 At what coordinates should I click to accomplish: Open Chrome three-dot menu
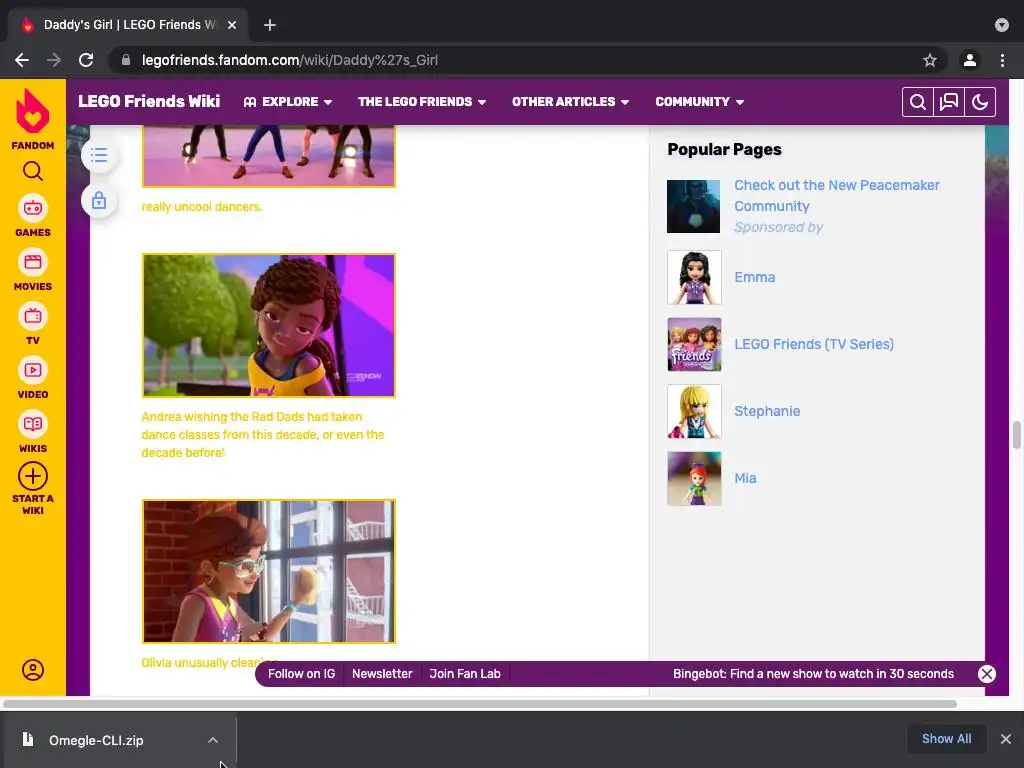tap(1002, 60)
